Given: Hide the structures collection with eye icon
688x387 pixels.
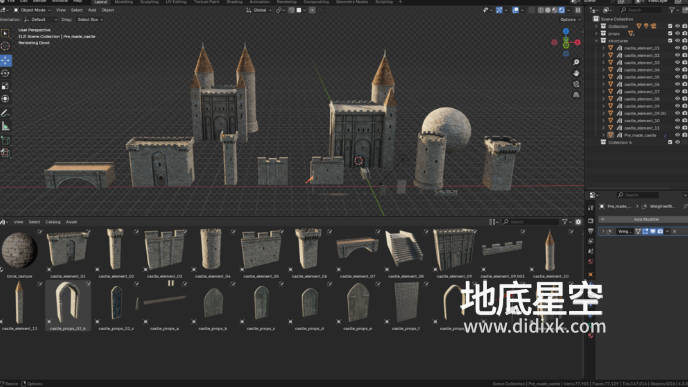Looking at the screenshot, I should pyautogui.click(x=677, y=41).
